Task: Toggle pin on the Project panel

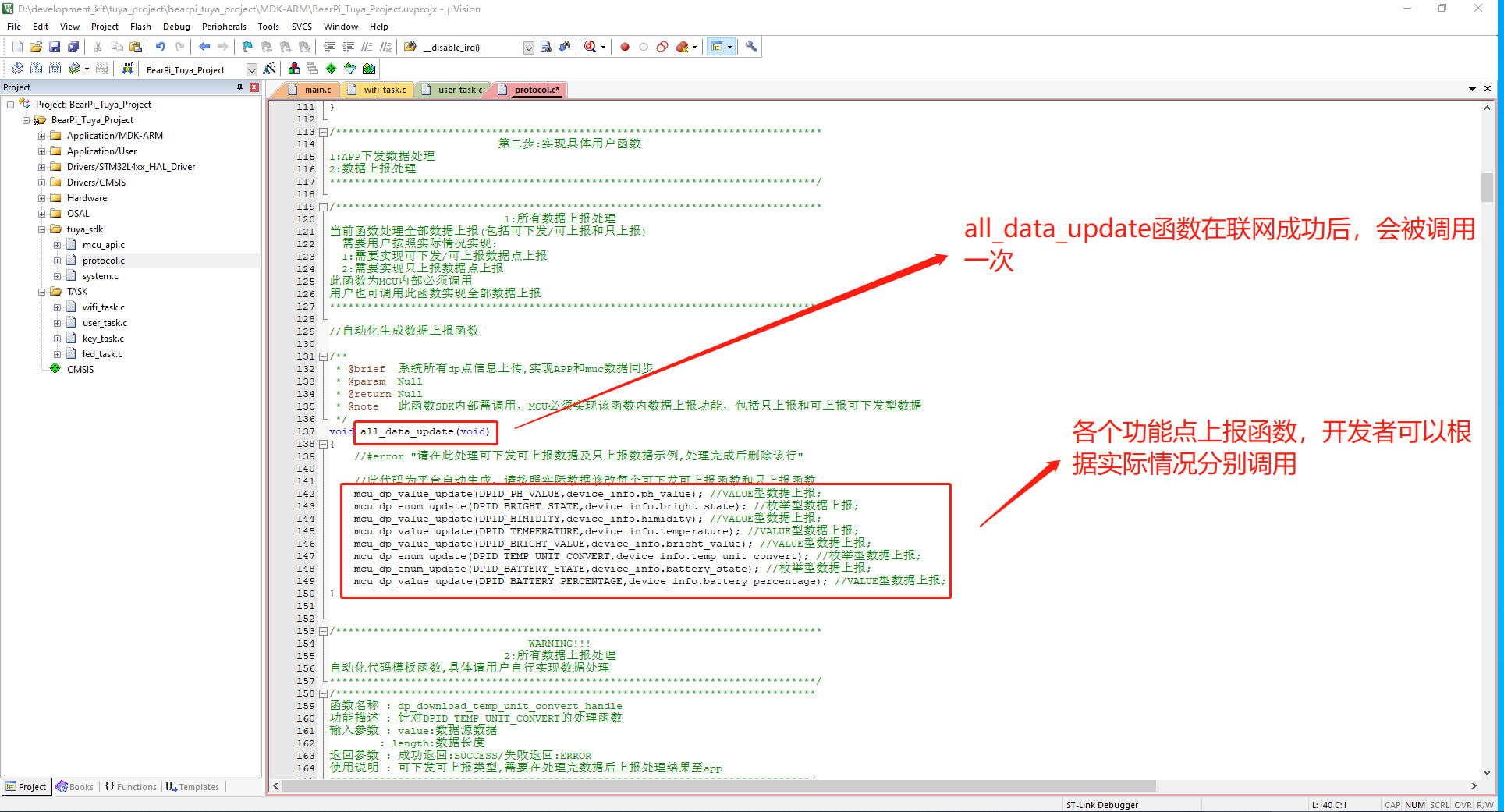Action: pyautogui.click(x=239, y=87)
